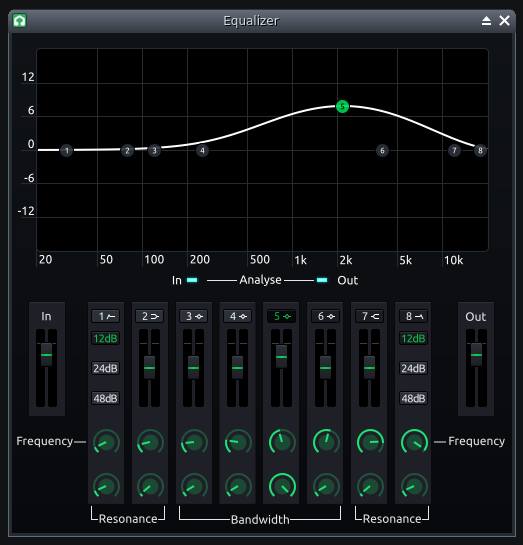Select node 6 on the graph
Image resolution: width=523 pixels, height=545 pixels.
click(382, 151)
